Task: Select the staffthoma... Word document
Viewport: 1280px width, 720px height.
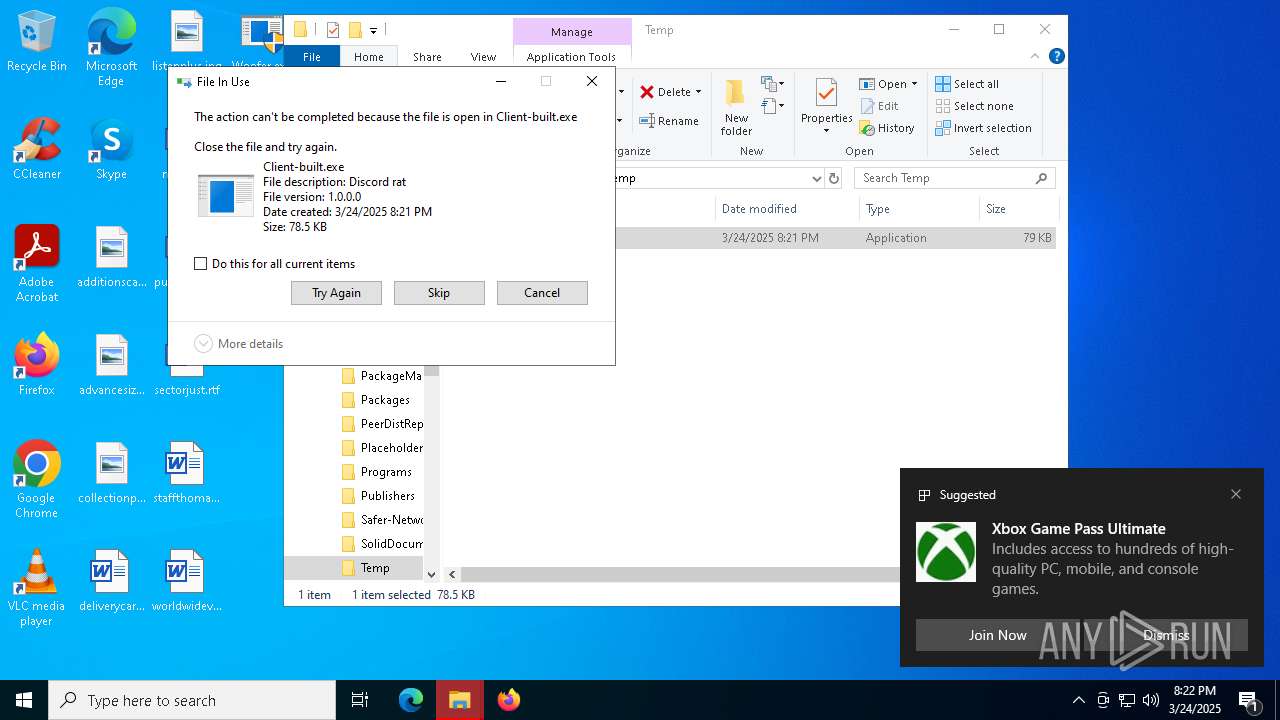Action: tap(185, 474)
